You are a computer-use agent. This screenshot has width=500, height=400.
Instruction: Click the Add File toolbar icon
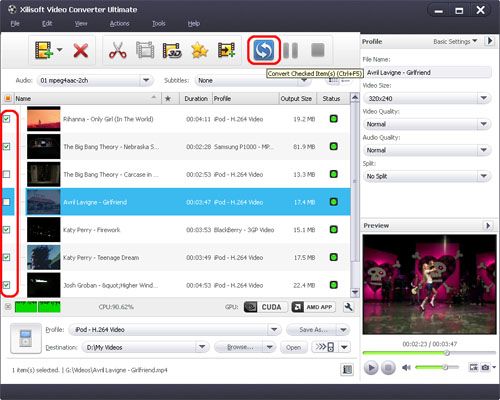coord(44,51)
